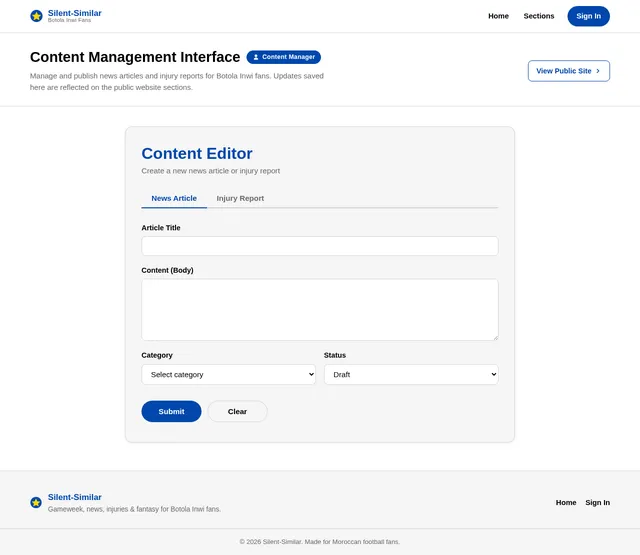Click the person icon in Content Manager badge
Image resolution: width=640 pixels, height=555 pixels.
click(256, 57)
